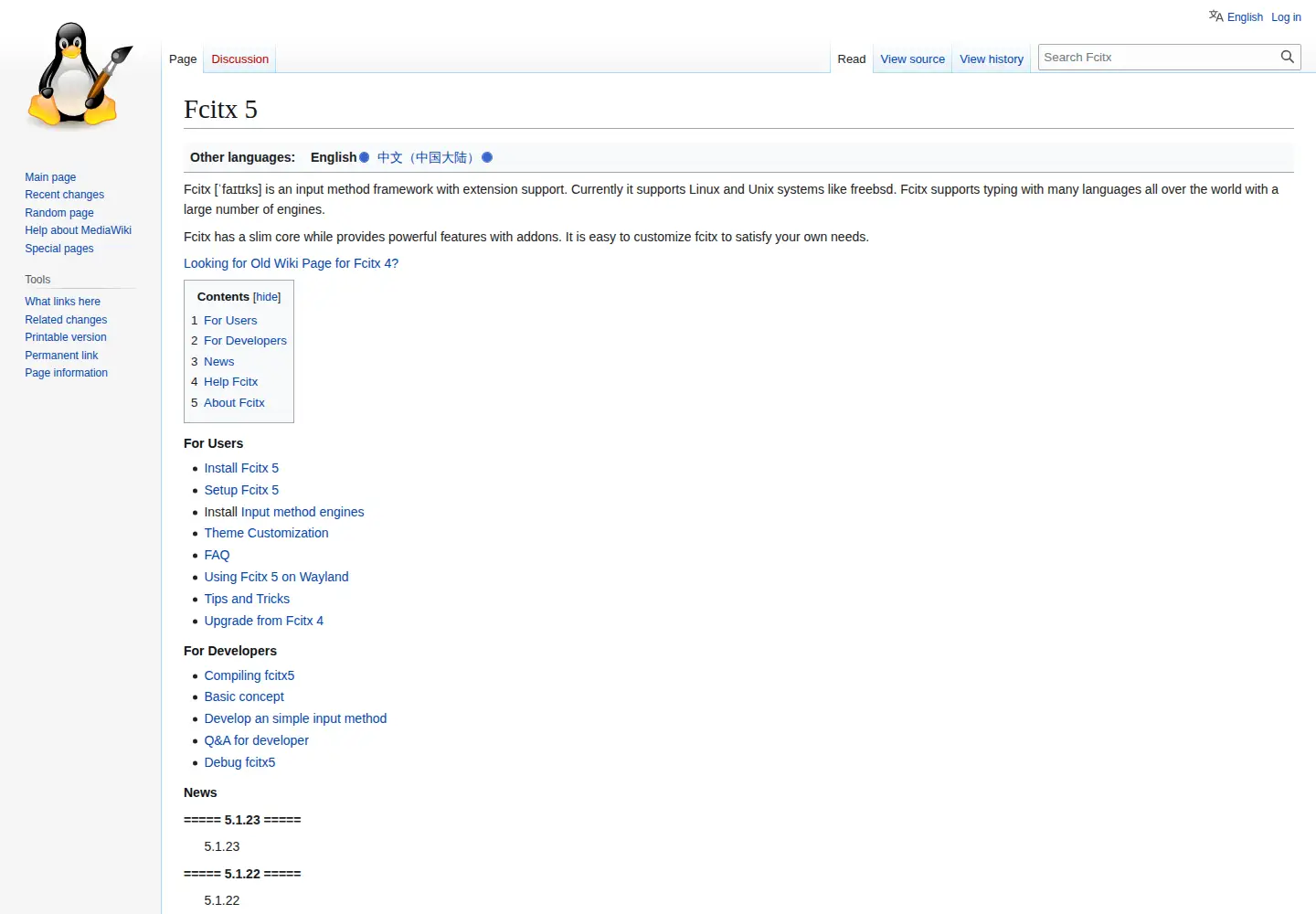Open Theme Customization page

pyautogui.click(x=266, y=533)
